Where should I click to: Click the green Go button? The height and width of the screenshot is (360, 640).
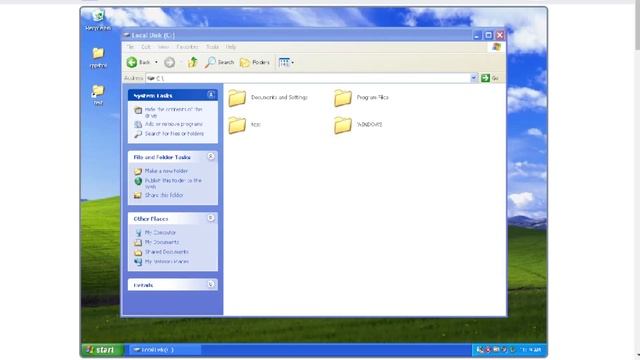point(490,78)
